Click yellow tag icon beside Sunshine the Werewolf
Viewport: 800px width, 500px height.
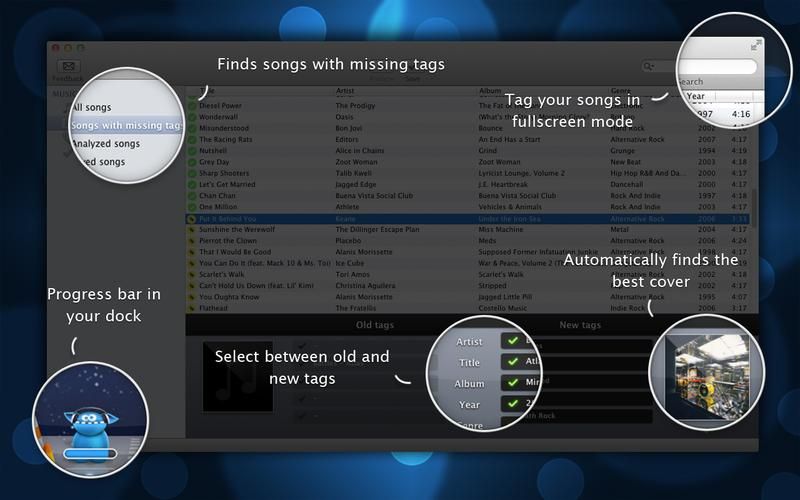click(192, 230)
